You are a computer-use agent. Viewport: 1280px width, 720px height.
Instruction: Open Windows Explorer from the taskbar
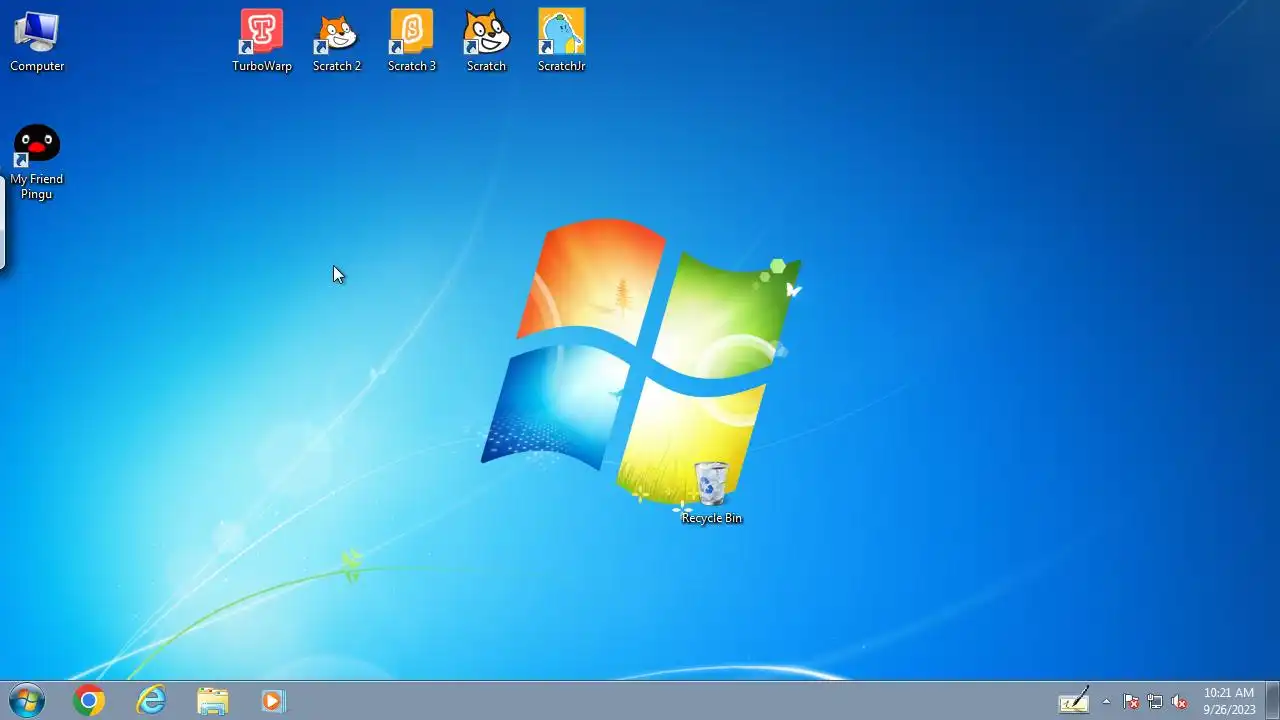coord(213,701)
